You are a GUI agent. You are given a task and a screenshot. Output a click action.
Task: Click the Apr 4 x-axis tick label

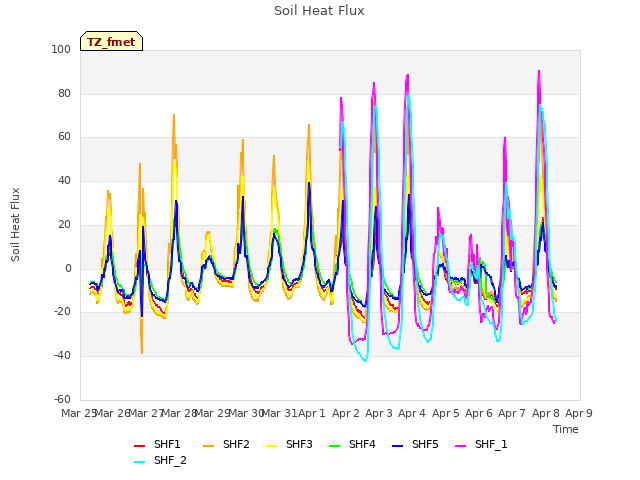(x=412, y=413)
